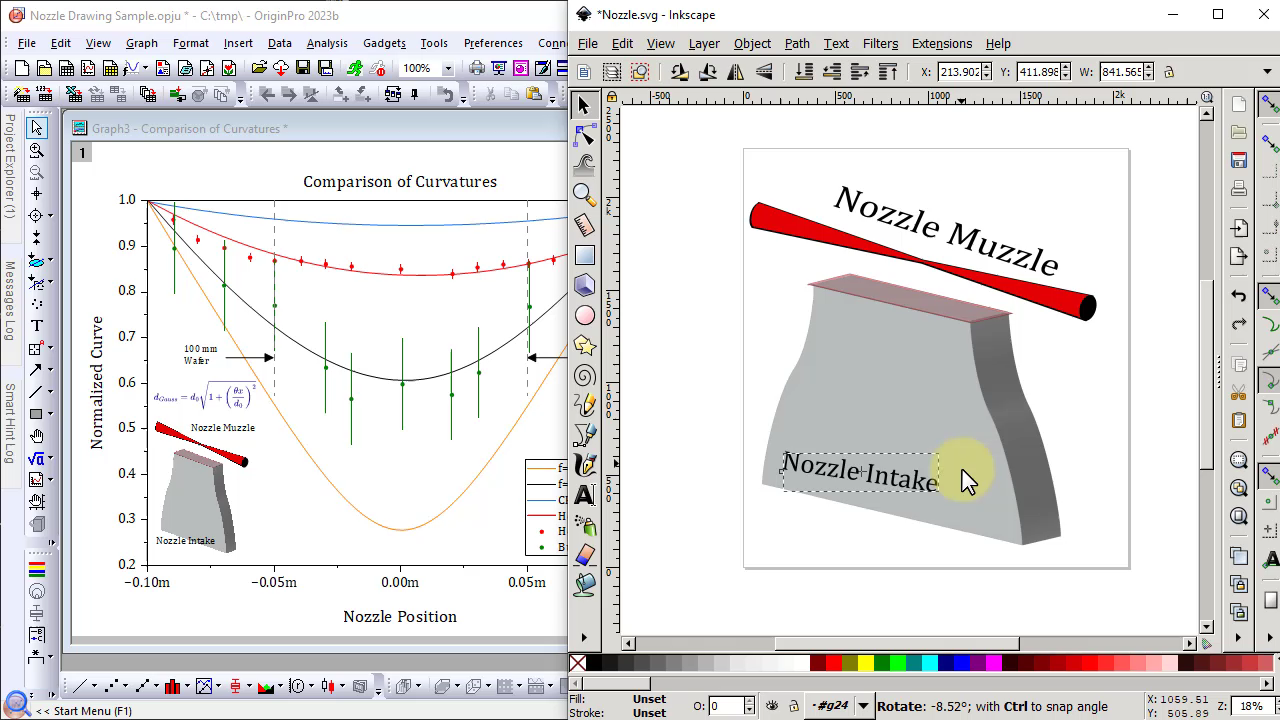Toggle guide lock at Inkscape ruler corner

(611, 96)
